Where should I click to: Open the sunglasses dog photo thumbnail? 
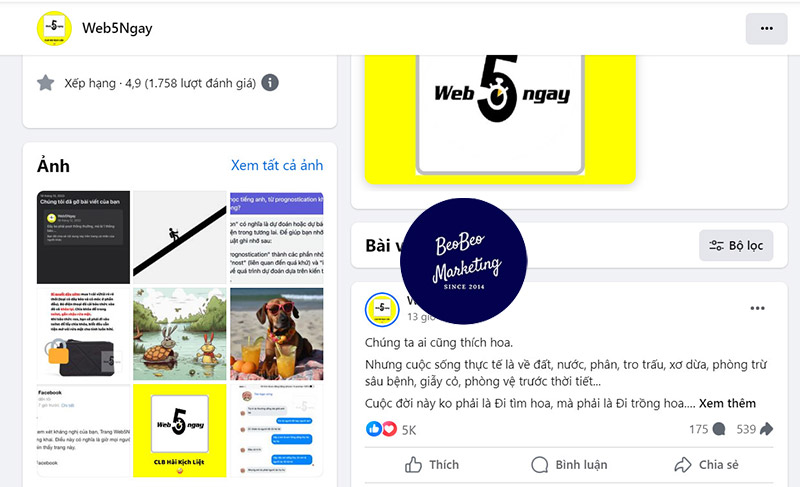(x=277, y=334)
